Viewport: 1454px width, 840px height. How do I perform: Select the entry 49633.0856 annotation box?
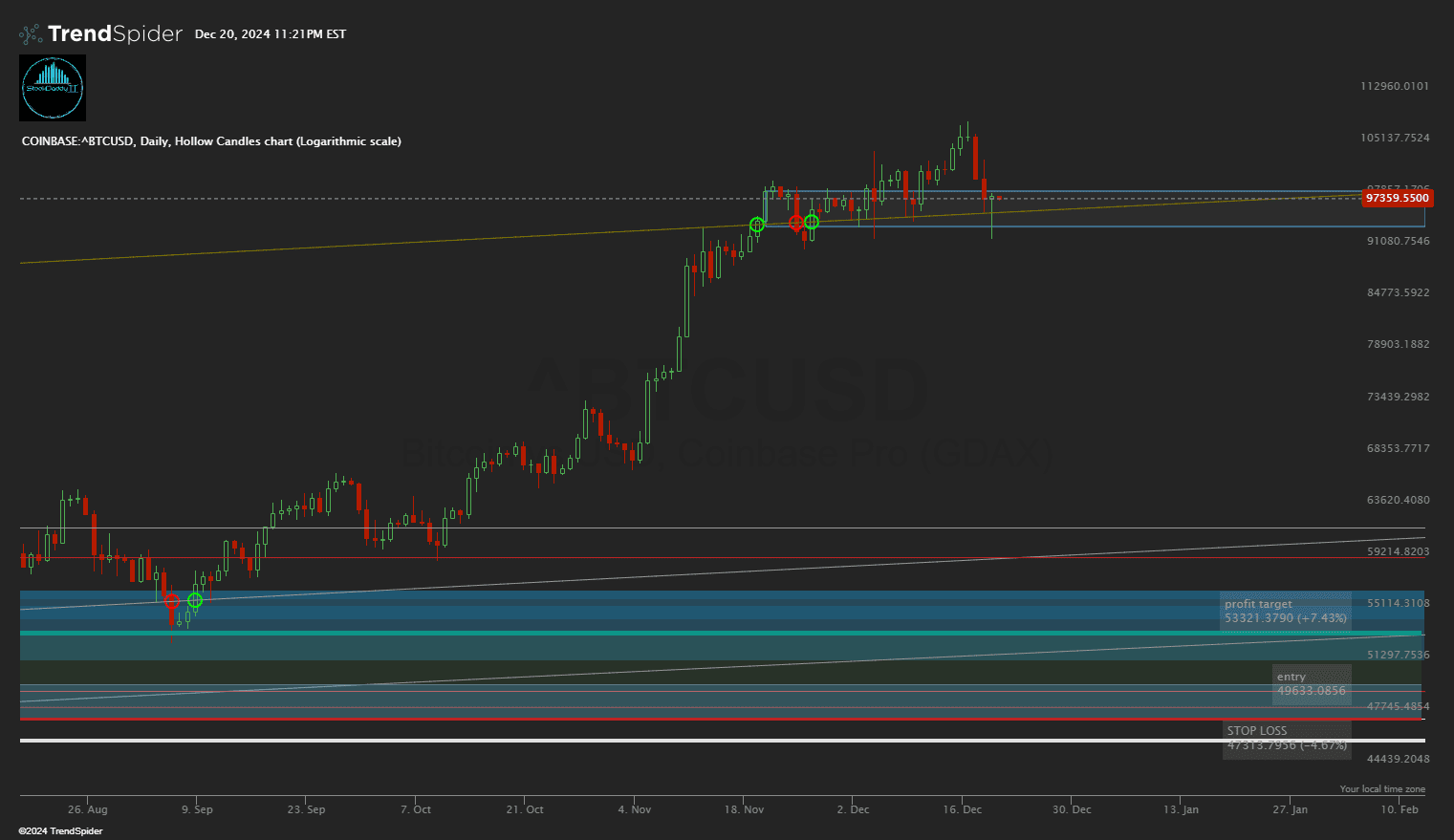(1311, 684)
